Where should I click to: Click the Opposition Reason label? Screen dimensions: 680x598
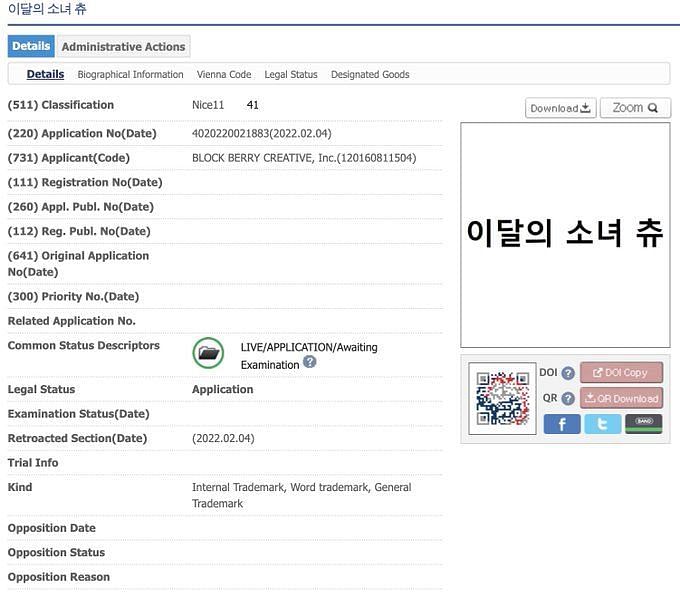pos(59,577)
